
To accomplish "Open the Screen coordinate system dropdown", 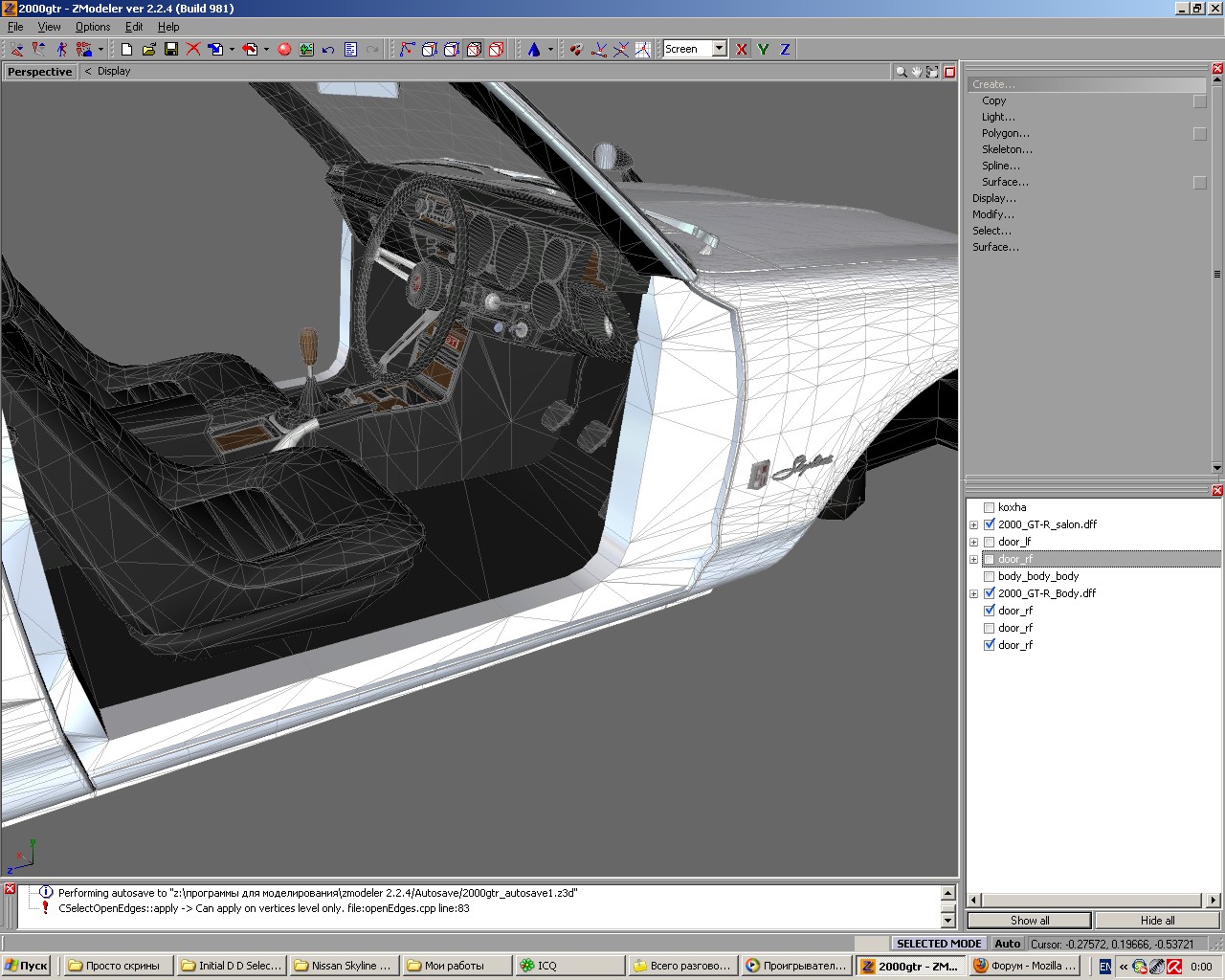I will coord(719,49).
